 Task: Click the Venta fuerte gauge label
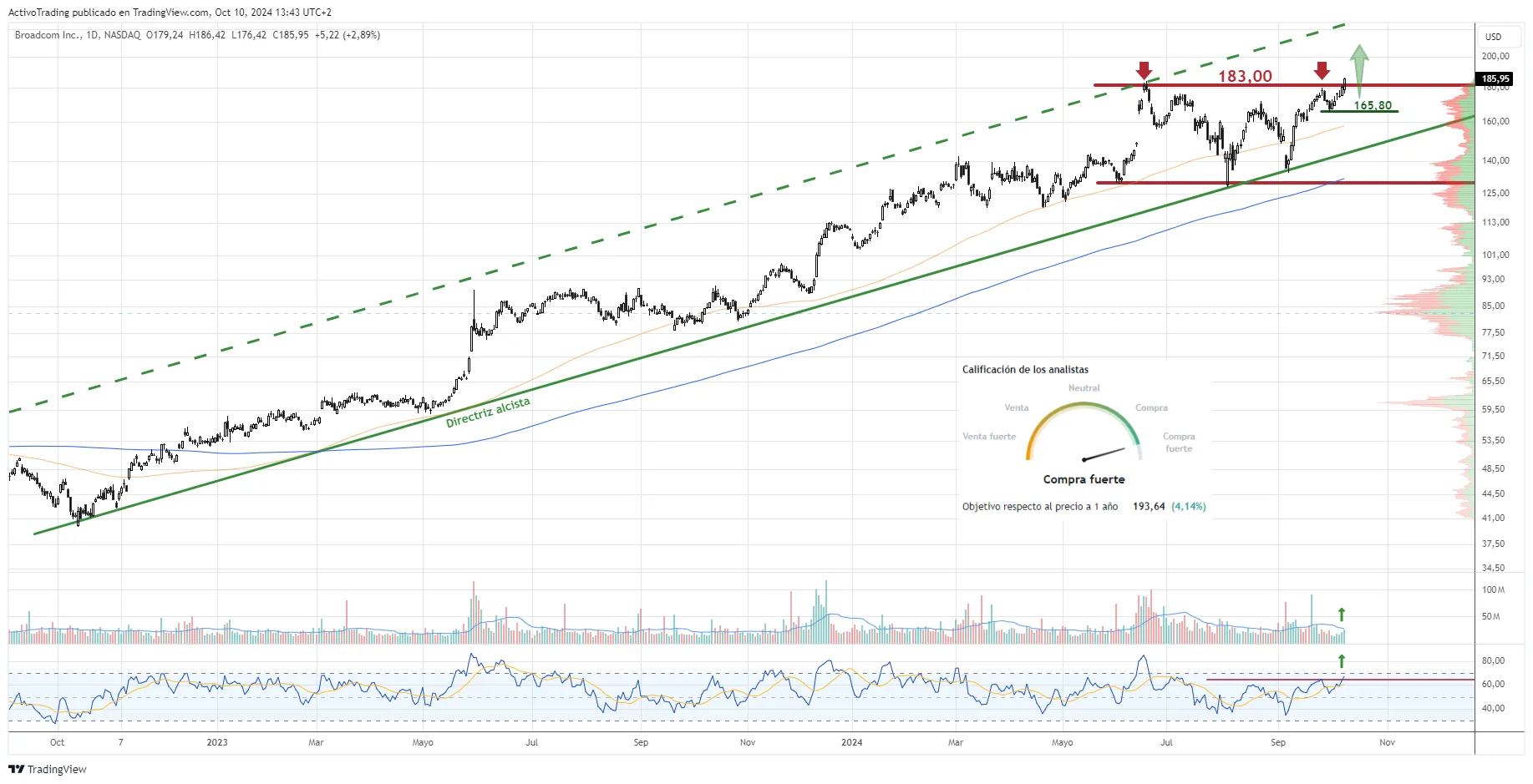989,437
